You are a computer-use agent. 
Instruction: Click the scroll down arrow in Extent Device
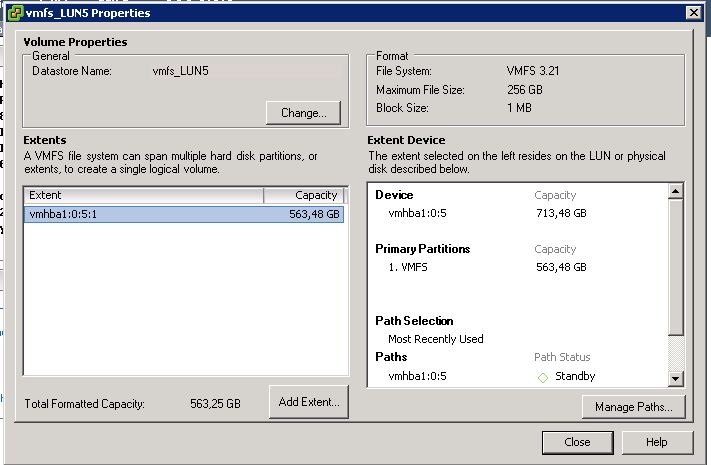click(676, 378)
